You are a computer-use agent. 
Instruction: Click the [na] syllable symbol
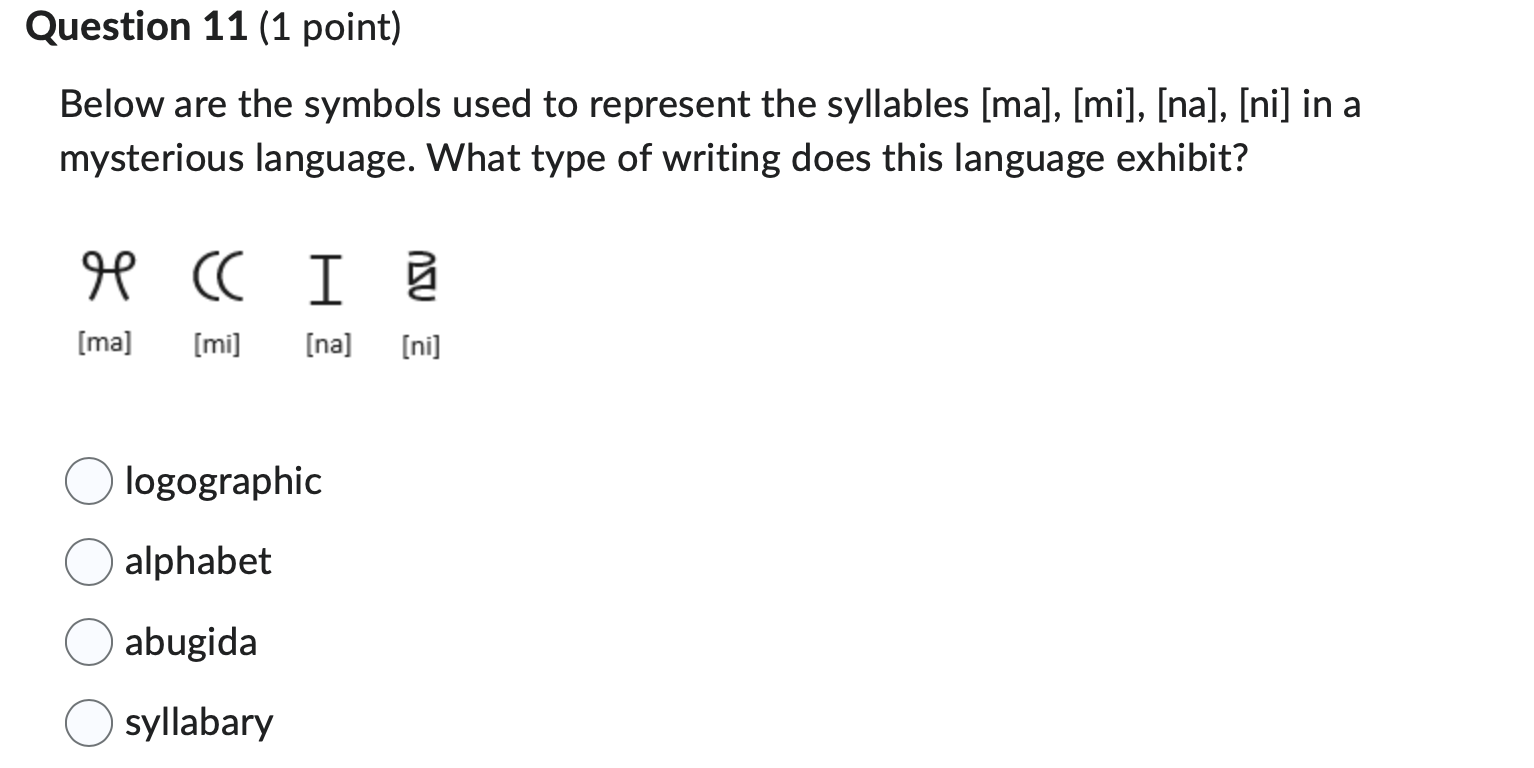[x=325, y=276]
